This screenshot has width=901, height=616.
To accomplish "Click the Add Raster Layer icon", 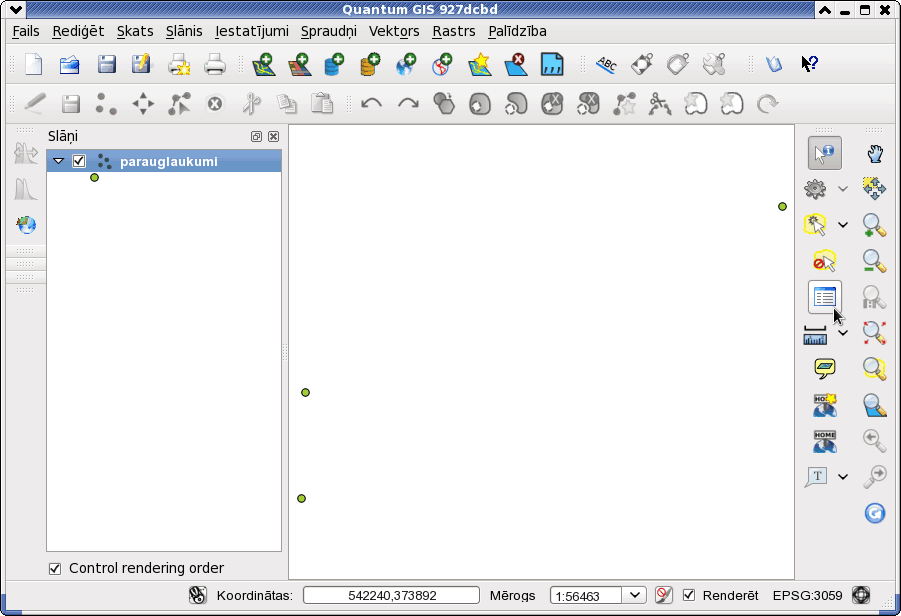I will [x=299, y=64].
